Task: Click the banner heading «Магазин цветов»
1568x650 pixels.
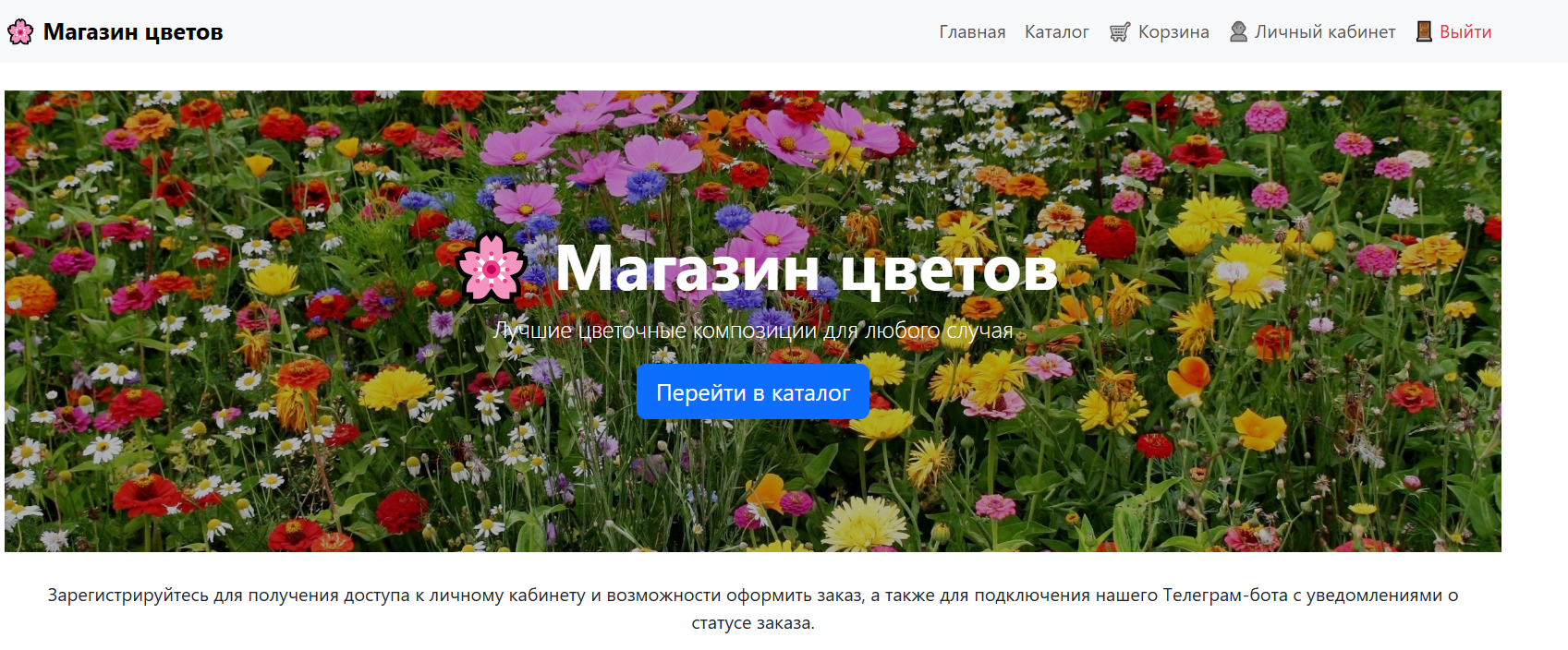Action: 806,269
